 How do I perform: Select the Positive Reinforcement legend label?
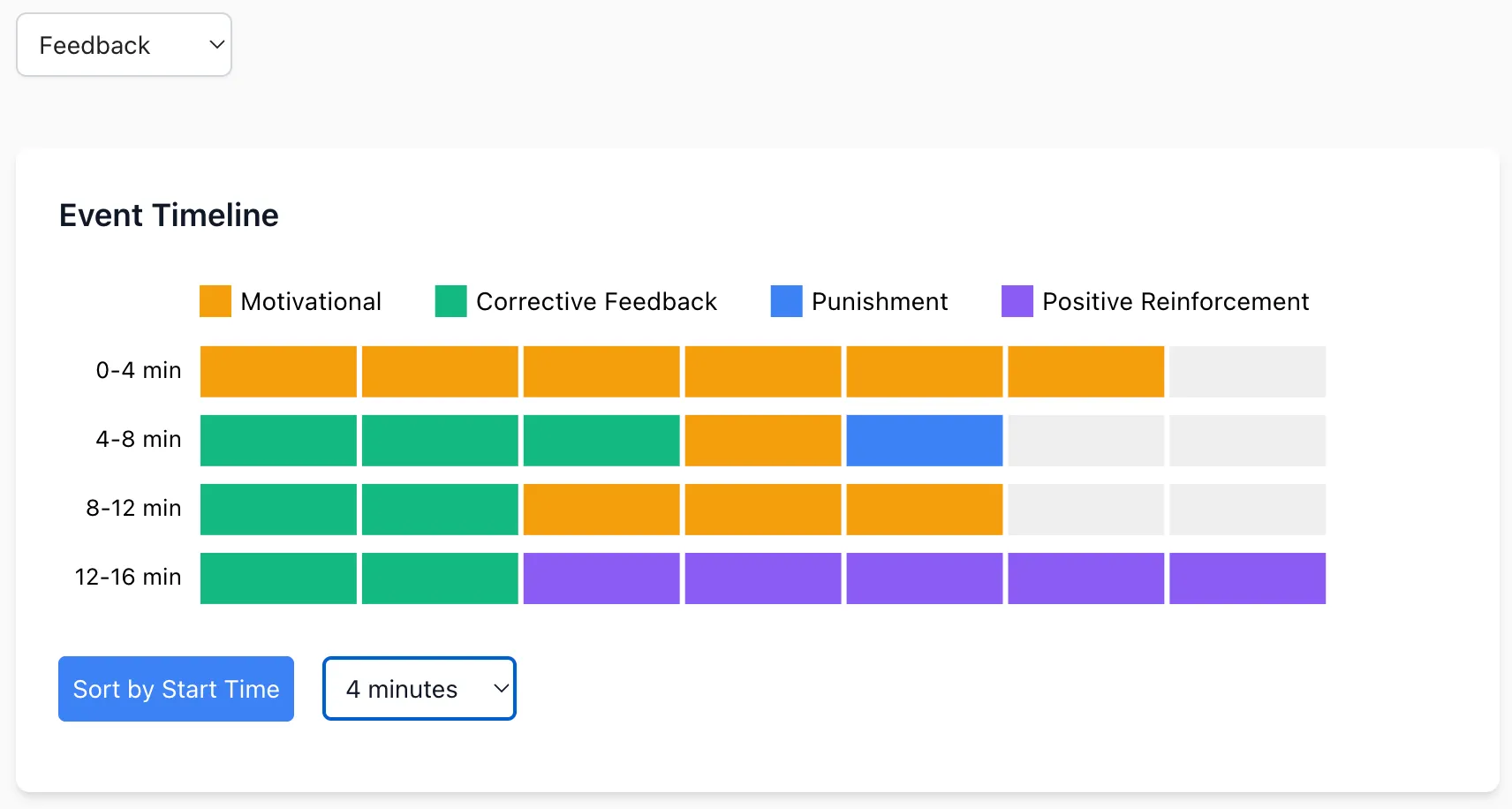pyautogui.click(x=1175, y=302)
